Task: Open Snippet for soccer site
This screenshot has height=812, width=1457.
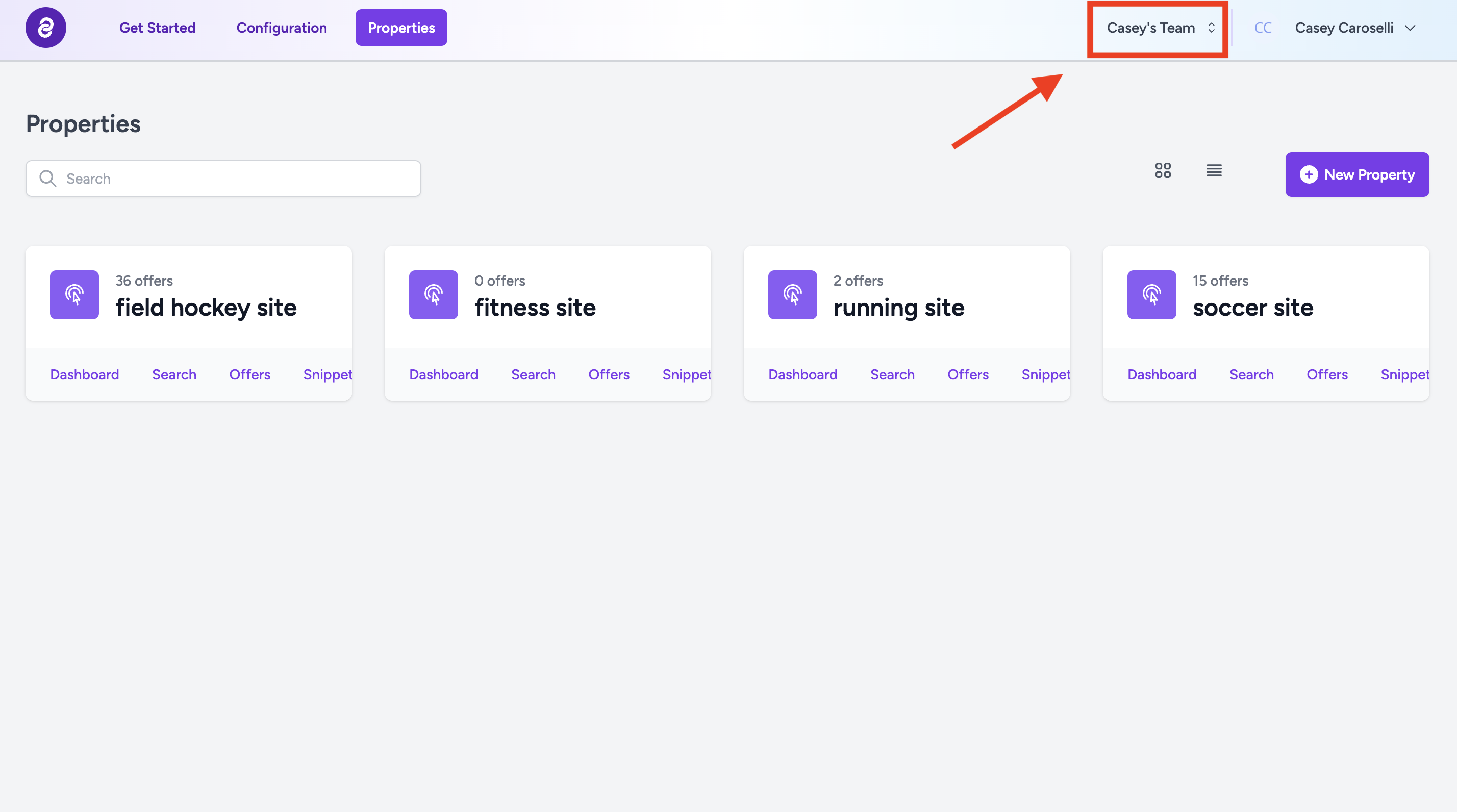Action: [1405, 375]
